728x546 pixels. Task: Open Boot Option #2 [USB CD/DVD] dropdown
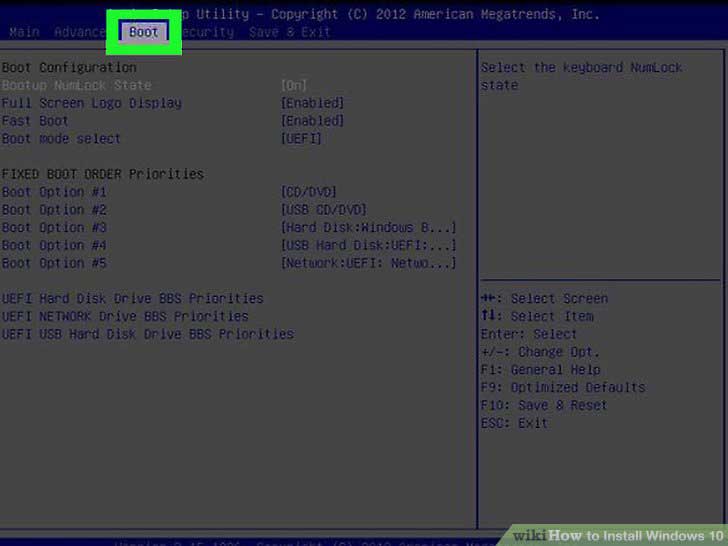[324, 210]
